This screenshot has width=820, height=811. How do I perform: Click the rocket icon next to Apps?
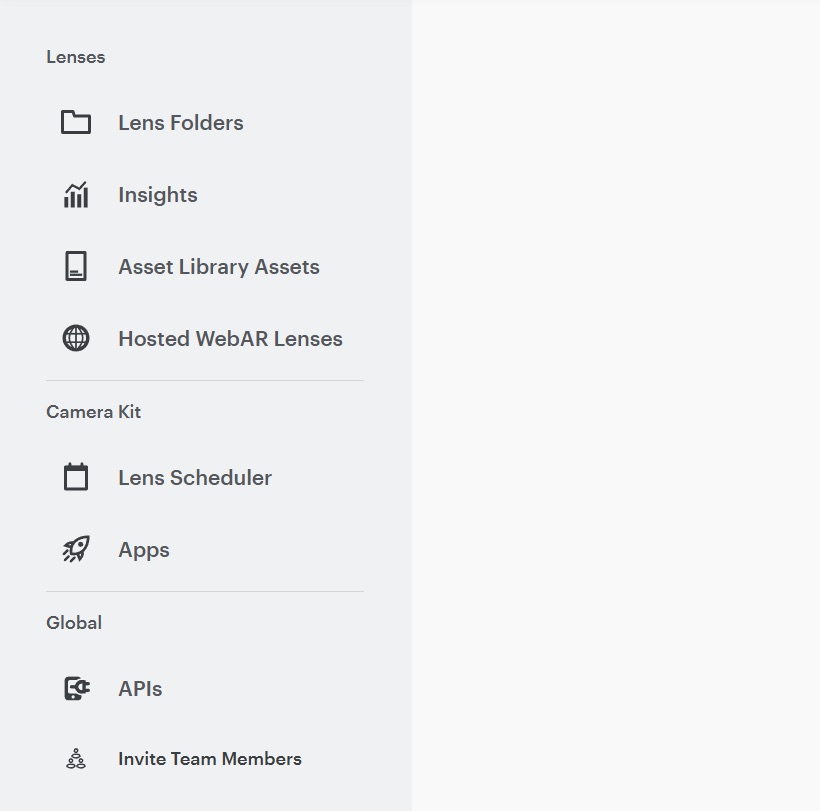[76, 549]
